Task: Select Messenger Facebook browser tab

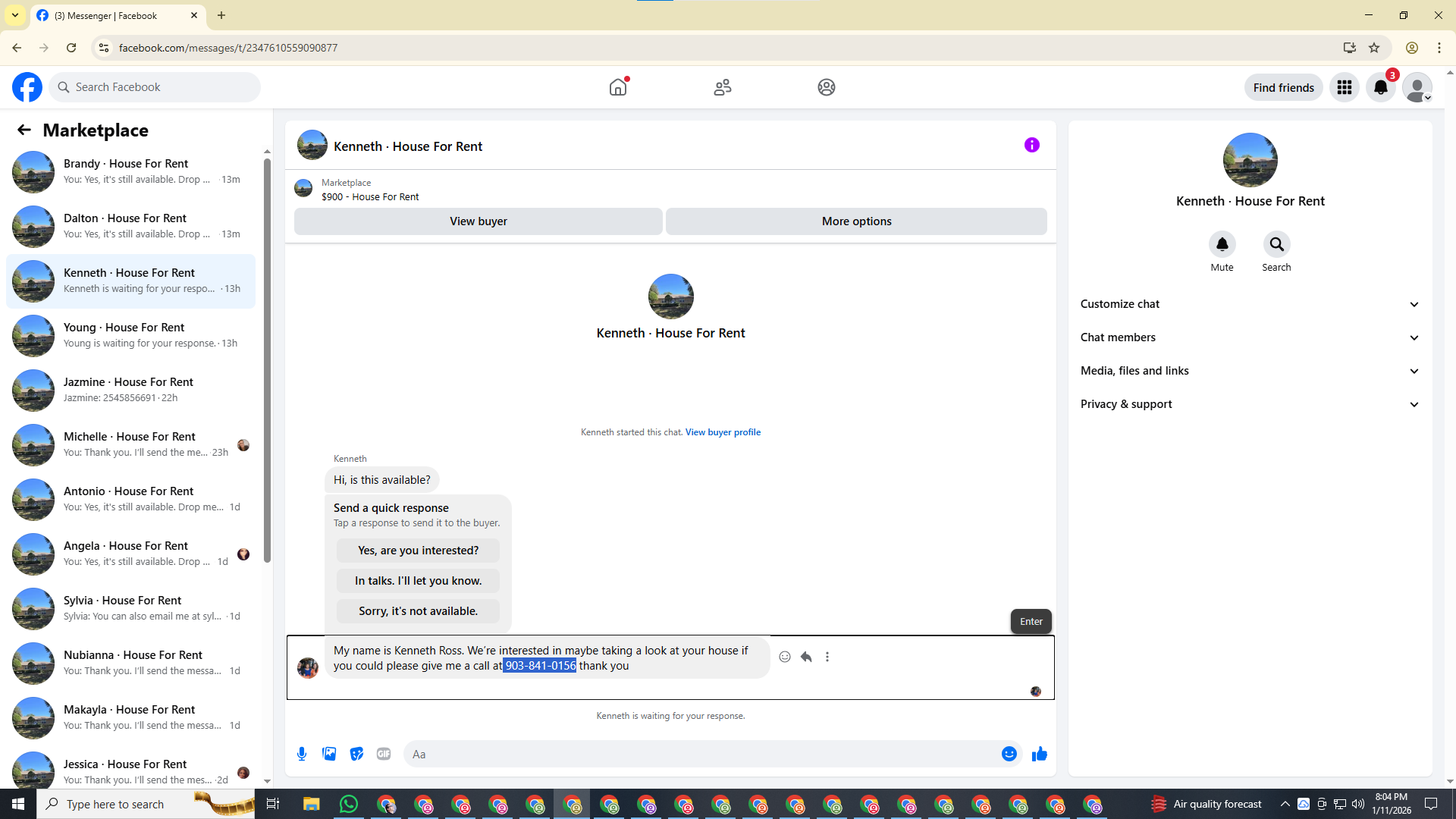Action: pyautogui.click(x=118, y=15)
